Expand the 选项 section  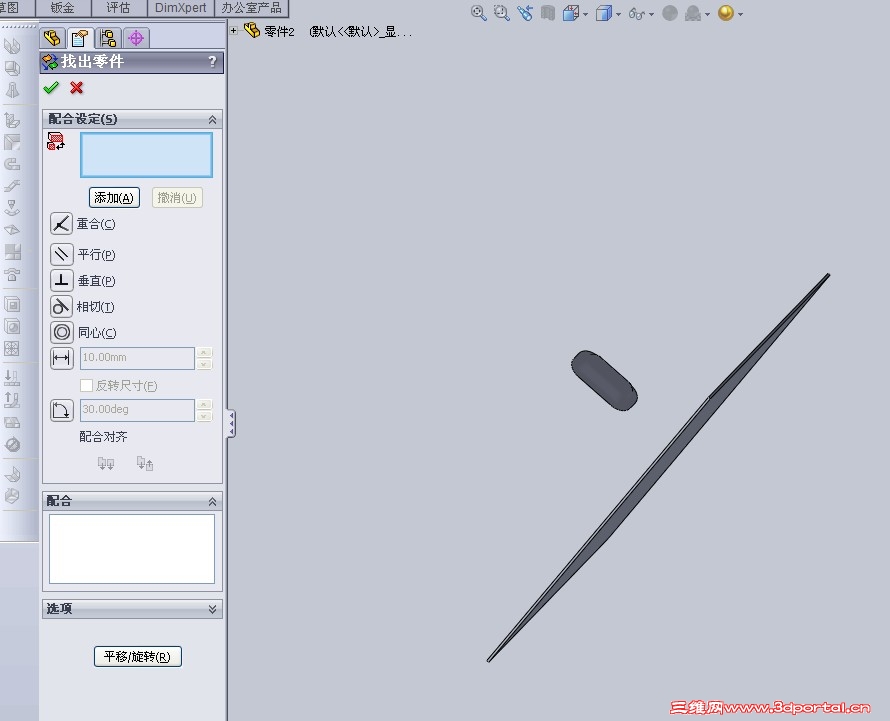(x=212, y=609)
